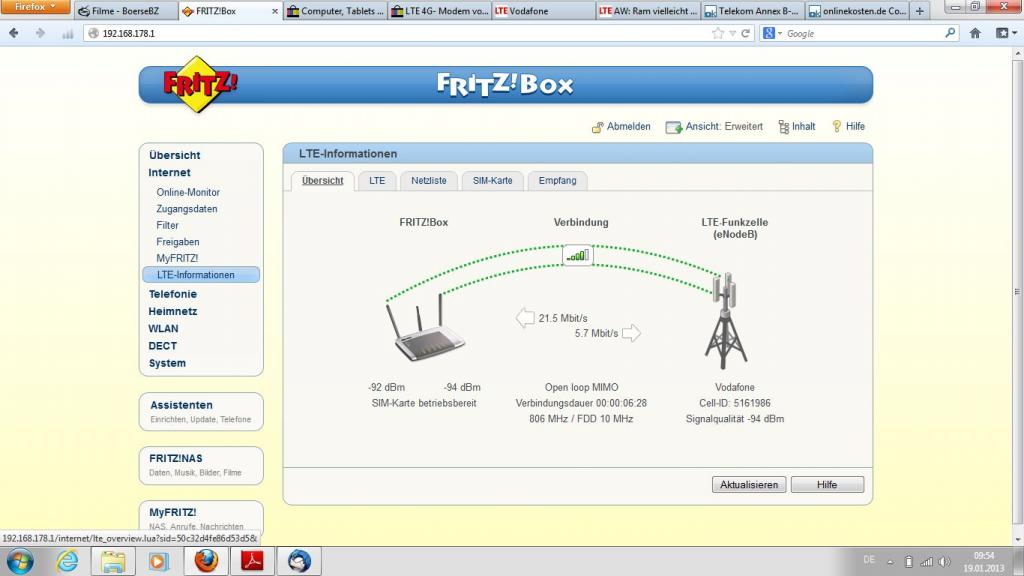Switch to the LTE Vodafone browser tab
The image size is (1024, 576).
(x=543, y=11)
